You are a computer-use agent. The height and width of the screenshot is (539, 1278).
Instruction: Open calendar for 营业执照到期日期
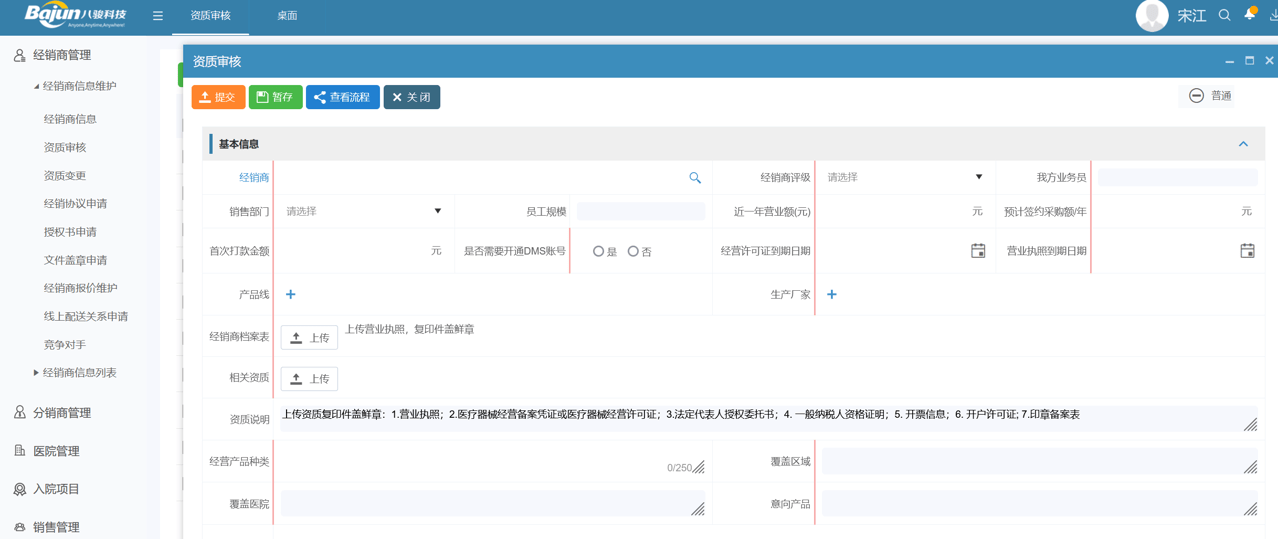pos(1247,251)
